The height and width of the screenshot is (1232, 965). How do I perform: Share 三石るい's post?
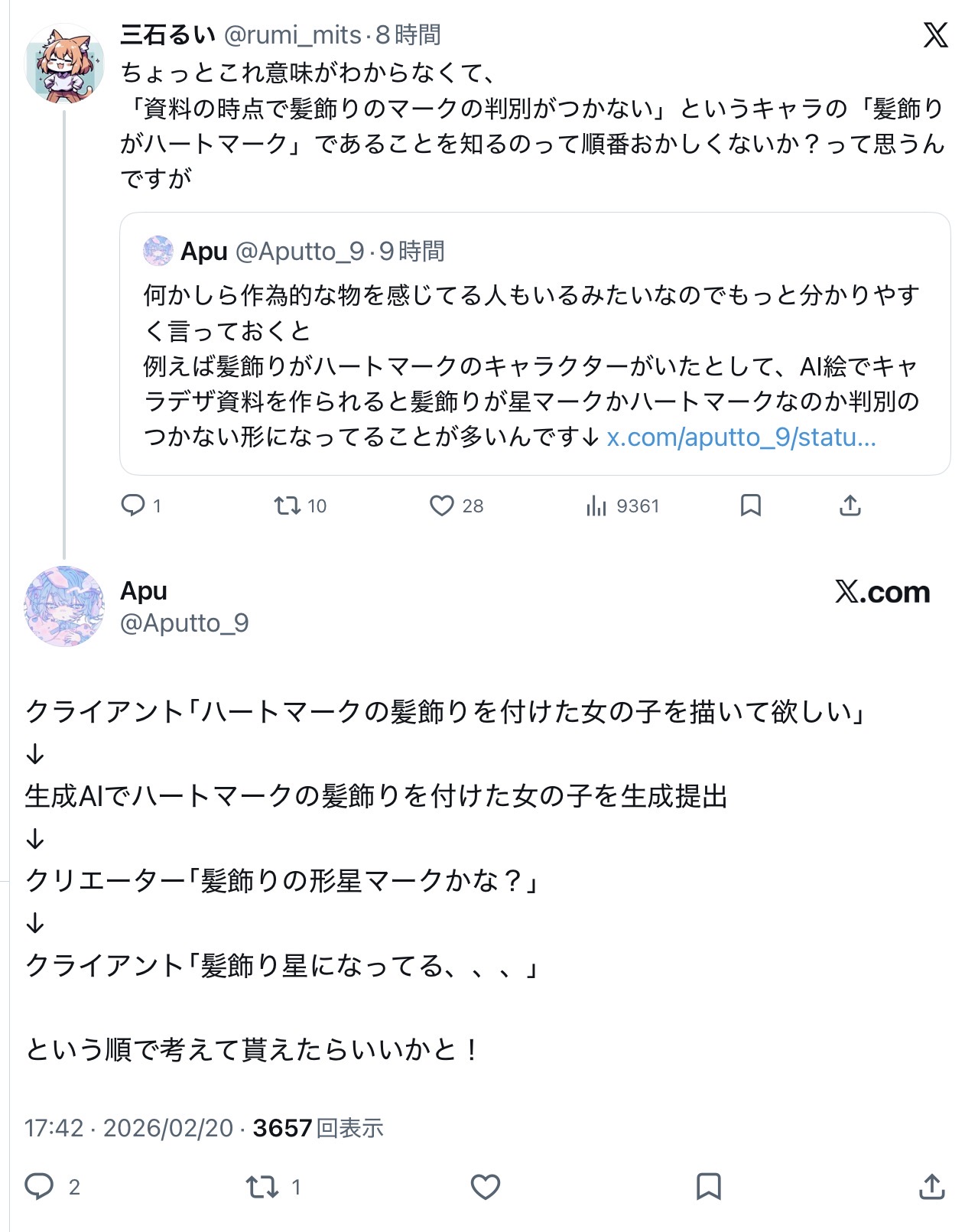tap(850, 505)
